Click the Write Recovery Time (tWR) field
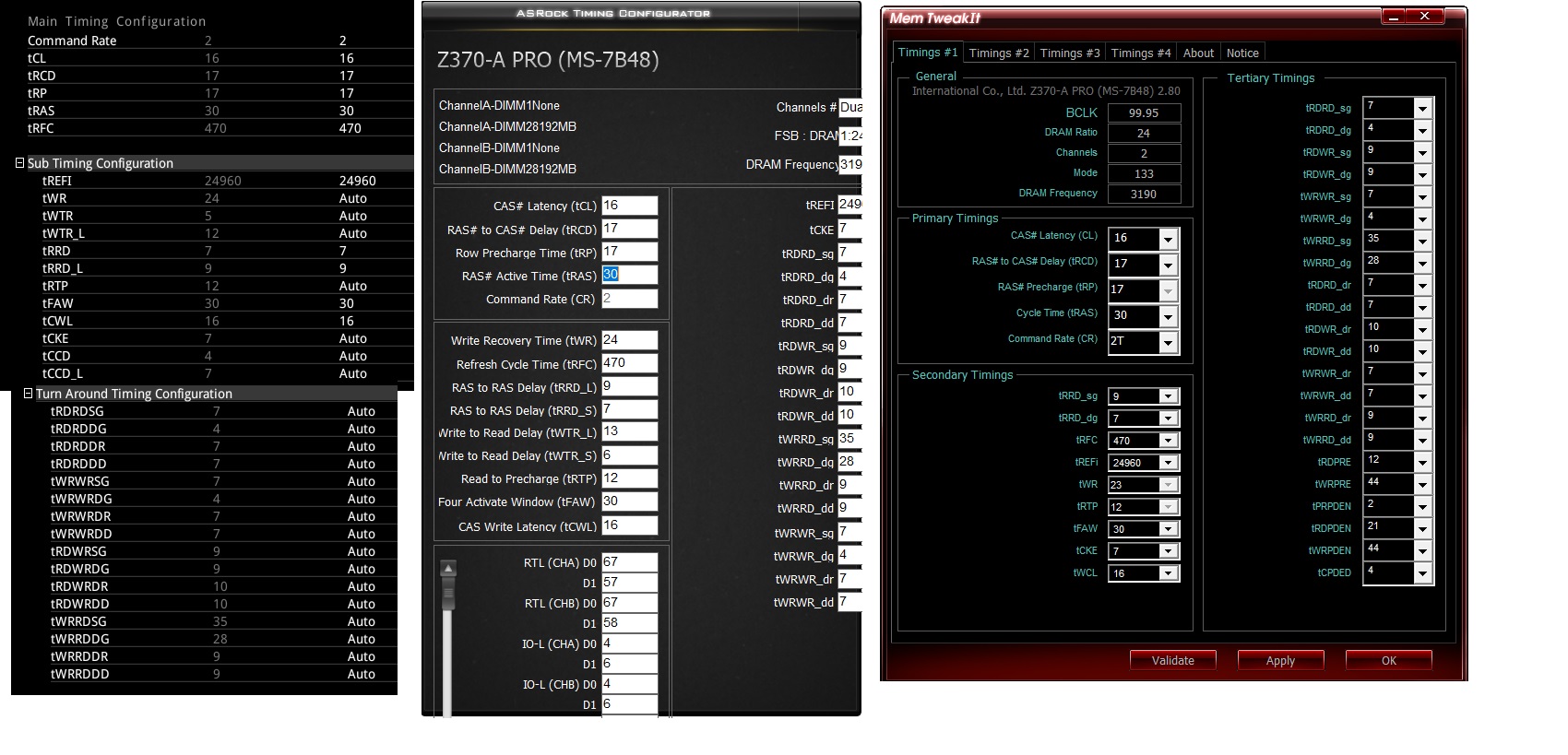The image size is (1568, 755). click(x=629, y=340)
